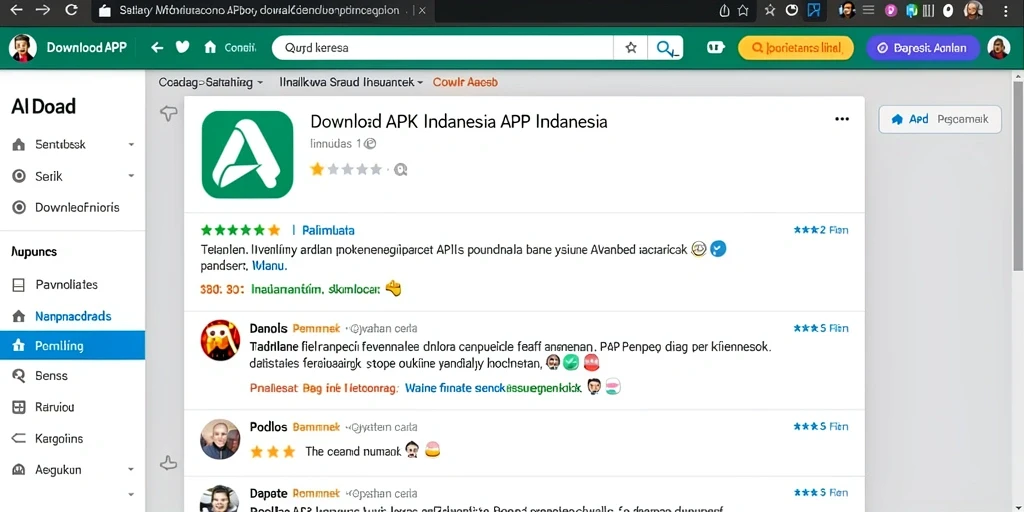Select Downleofnioris in the sidebar
Screen dimensions: 1024x512
(77, 208)
